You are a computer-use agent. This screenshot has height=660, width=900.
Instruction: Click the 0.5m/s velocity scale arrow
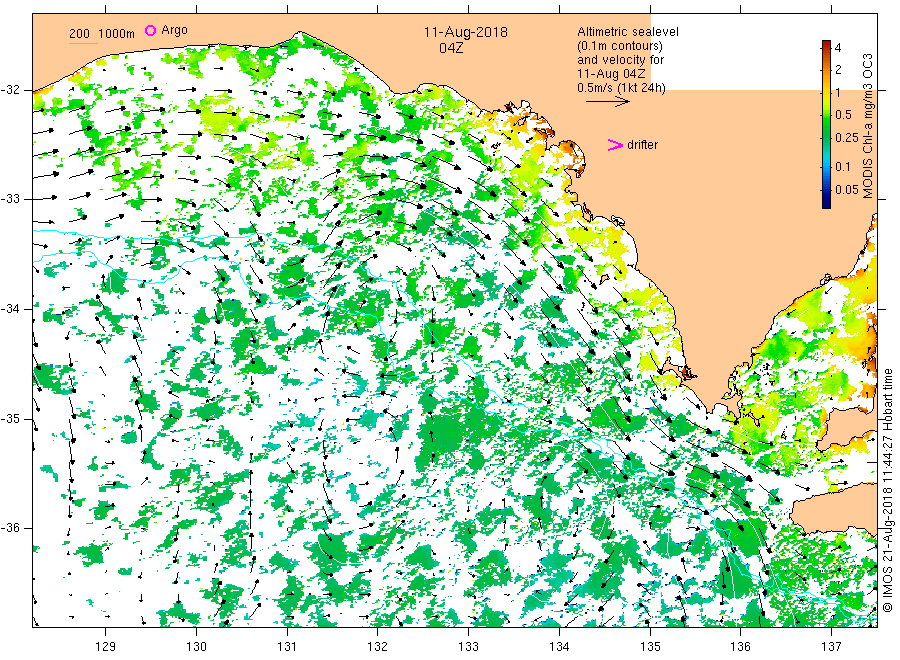tap(608, 102)
